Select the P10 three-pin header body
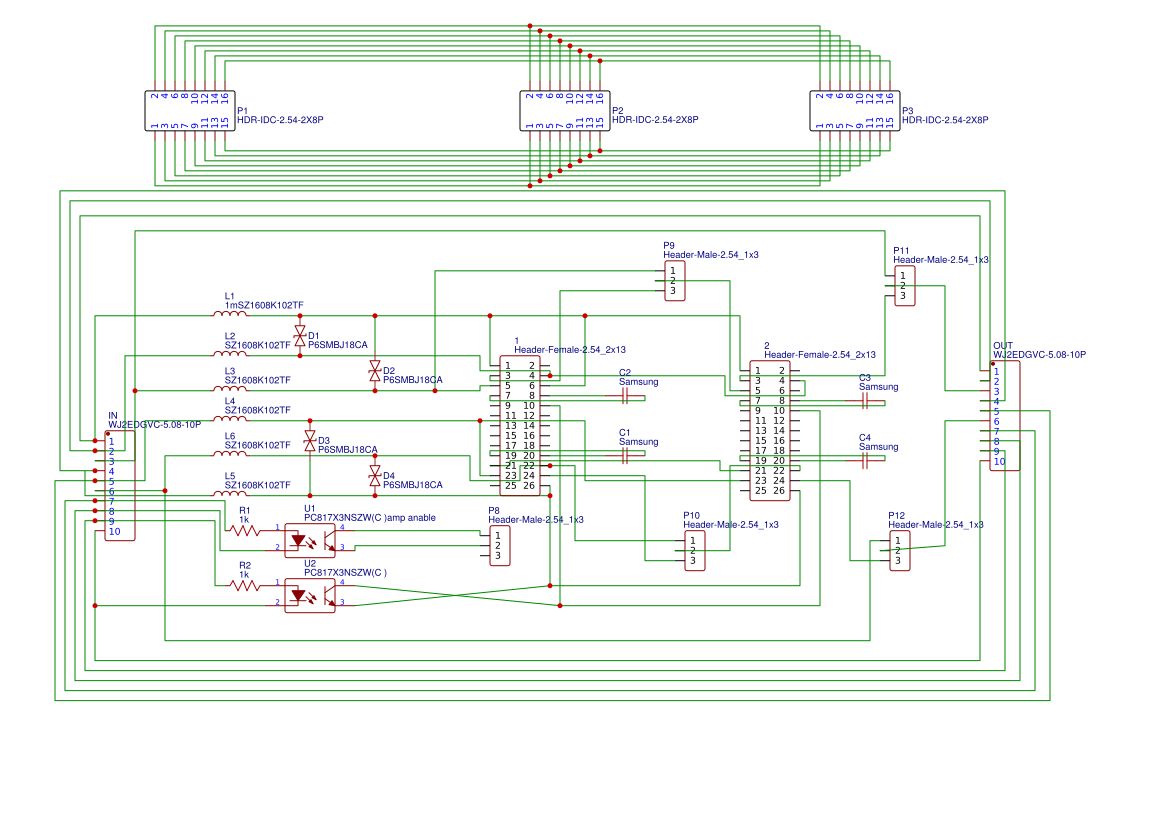 click(695, 551)
